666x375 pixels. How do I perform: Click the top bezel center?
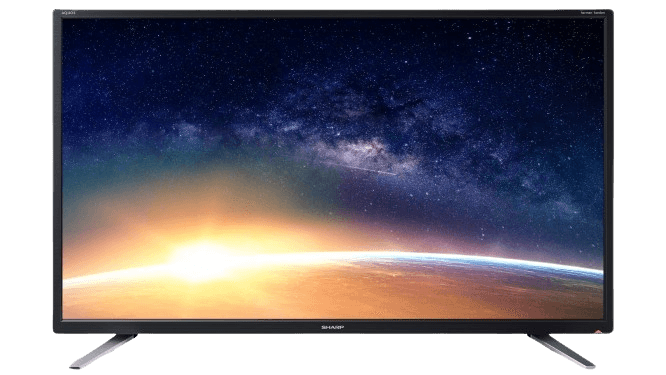click(x=333, y=14)
